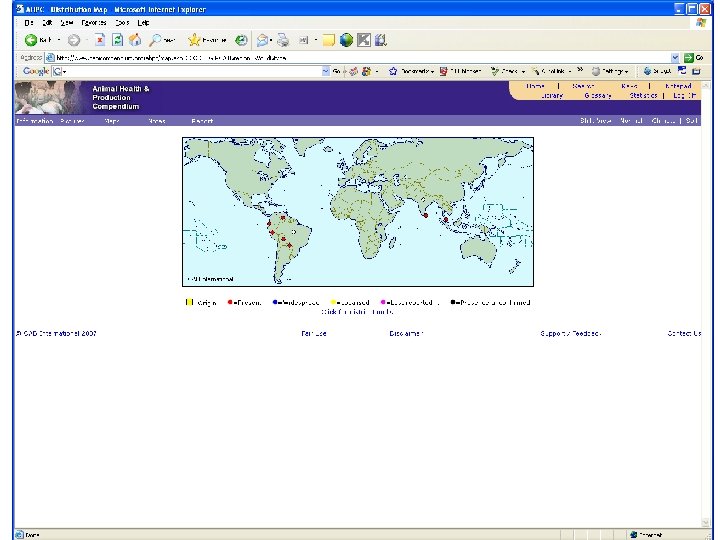720x540 pixels.
Task: Open the Glossary link in the header
Action: 598,96
